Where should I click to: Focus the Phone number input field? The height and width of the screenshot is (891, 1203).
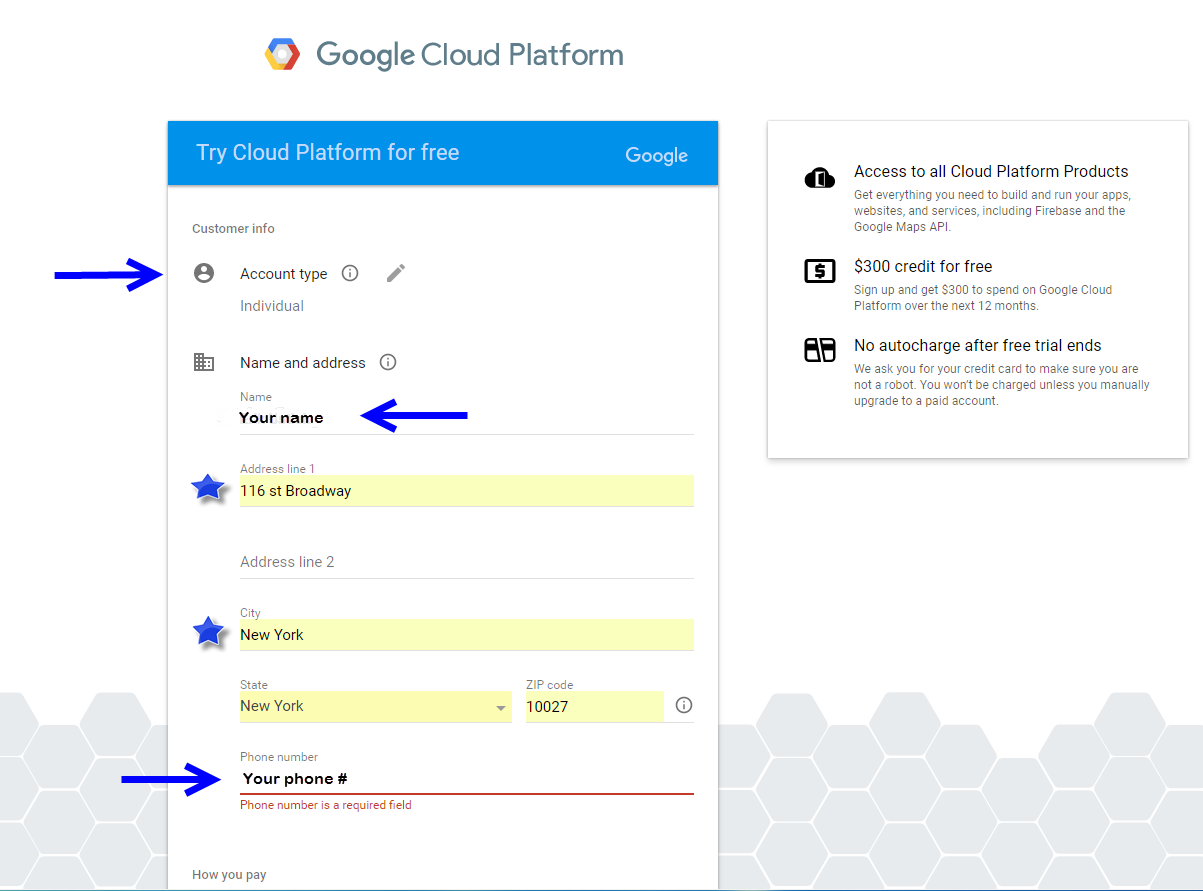[467, 779]
